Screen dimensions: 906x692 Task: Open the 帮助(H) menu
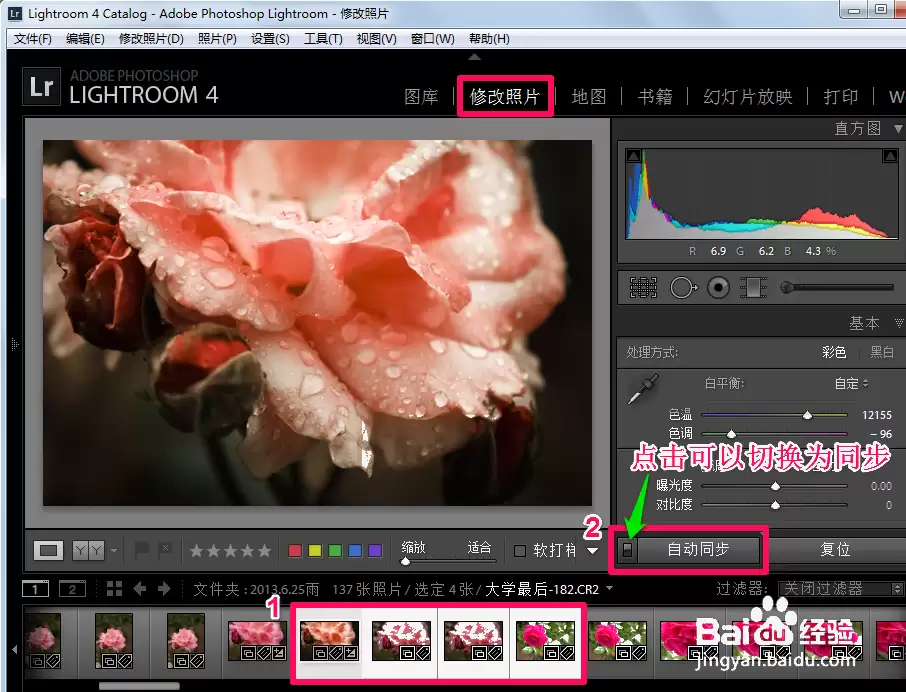tap(489, 39)
